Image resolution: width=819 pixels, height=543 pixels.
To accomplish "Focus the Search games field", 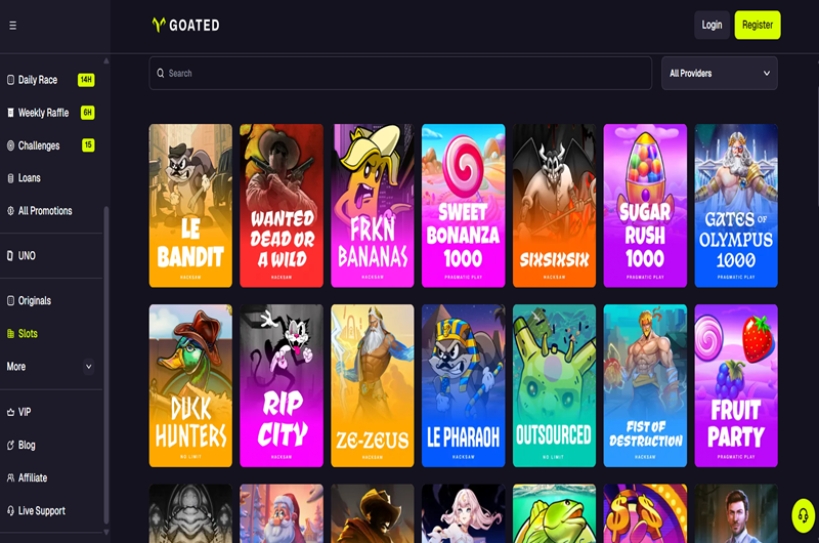I will (401, 73).
